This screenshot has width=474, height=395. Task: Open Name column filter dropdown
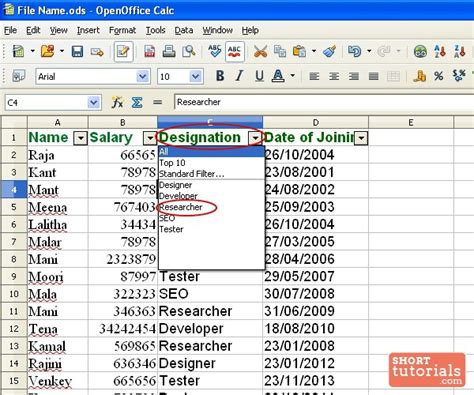point(81,138)
